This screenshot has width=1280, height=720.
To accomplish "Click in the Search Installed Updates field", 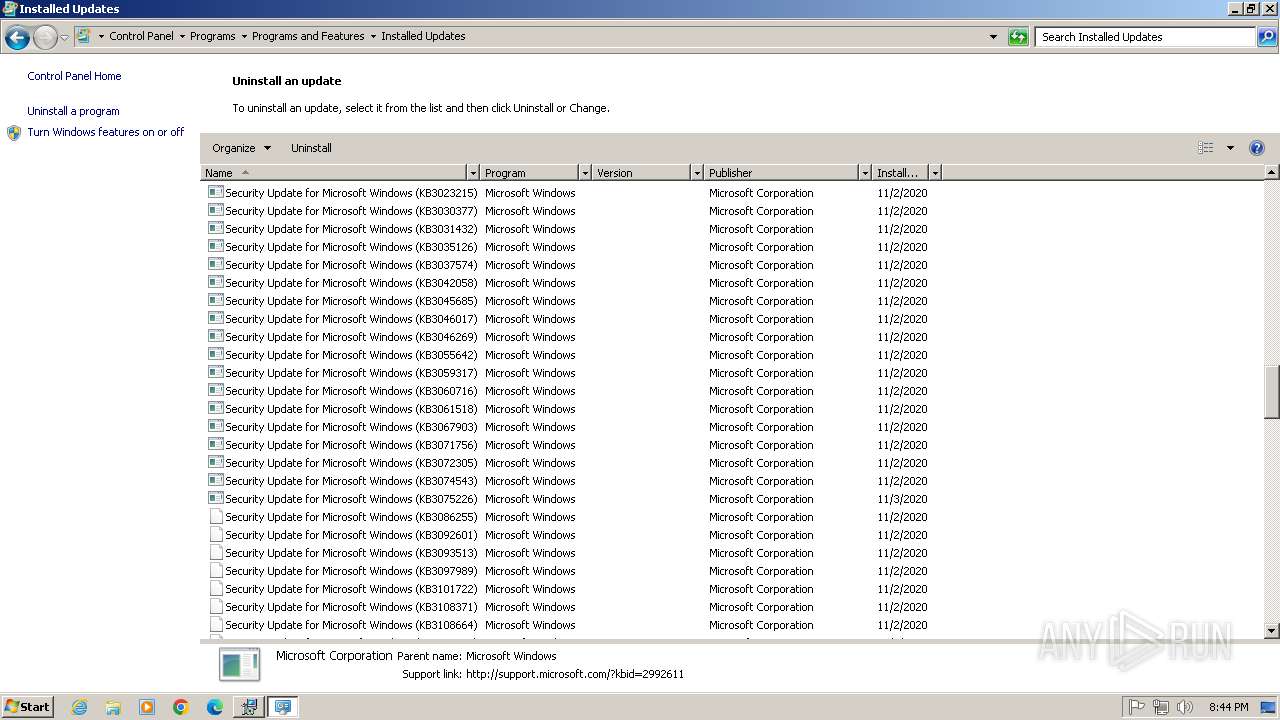I will point(1146,37).
